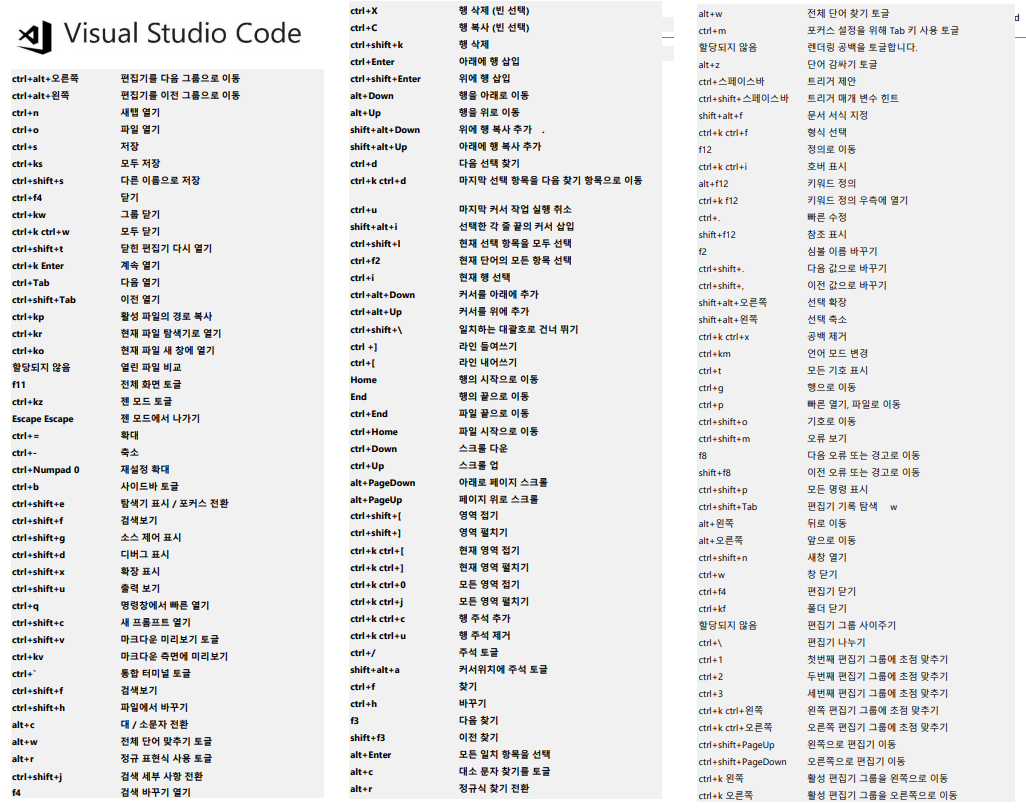This screenshot has height=811, width=1026.
Task: Select the "shift+alt+Down" shortcut
Action: tap(385, 130)
